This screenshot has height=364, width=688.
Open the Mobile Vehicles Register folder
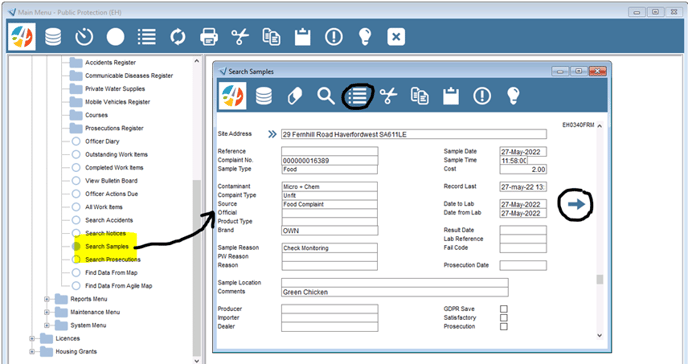click(118, 102)
